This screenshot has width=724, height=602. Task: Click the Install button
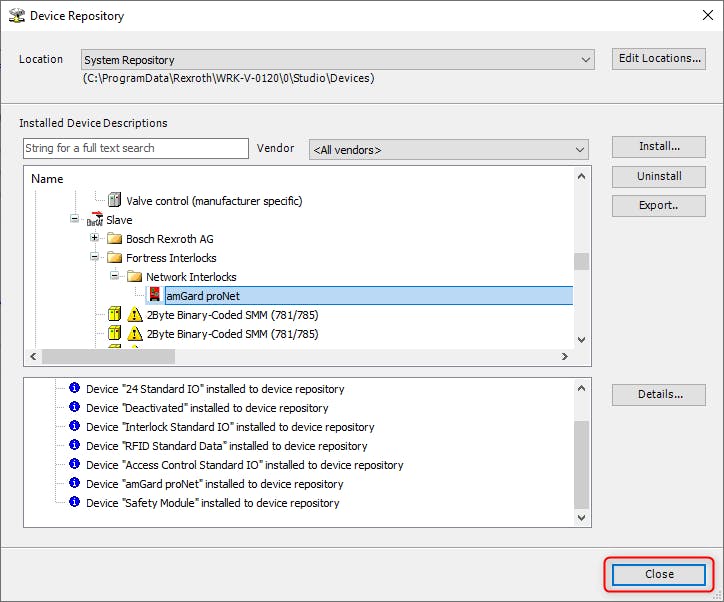(x=659, y=147)
